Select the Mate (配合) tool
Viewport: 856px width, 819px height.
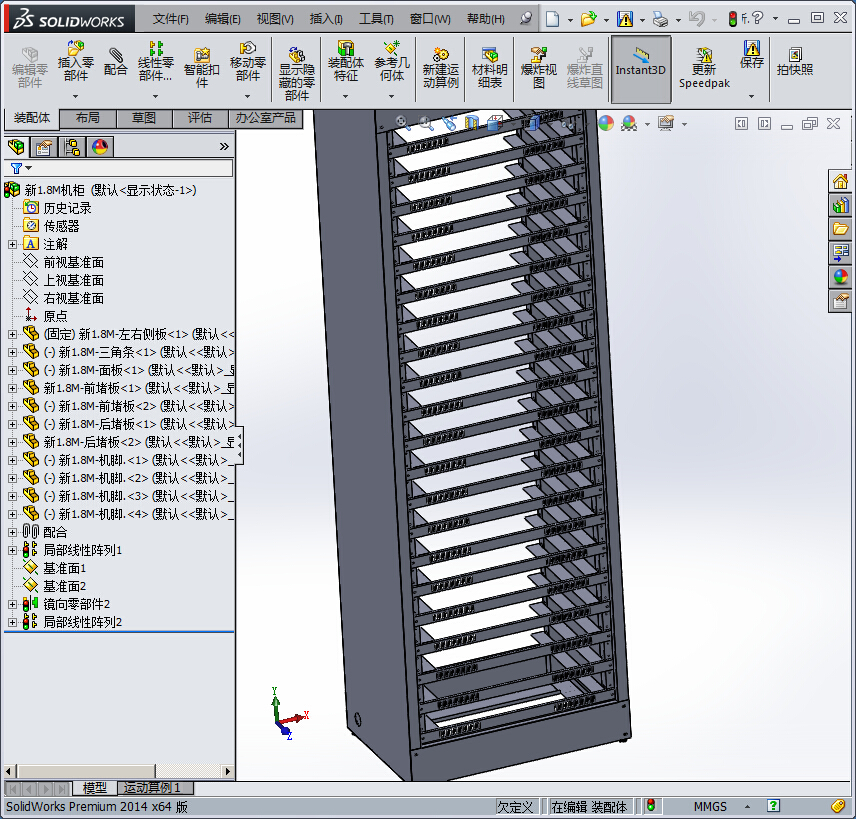pyautogui.click(x=115, y=62)
